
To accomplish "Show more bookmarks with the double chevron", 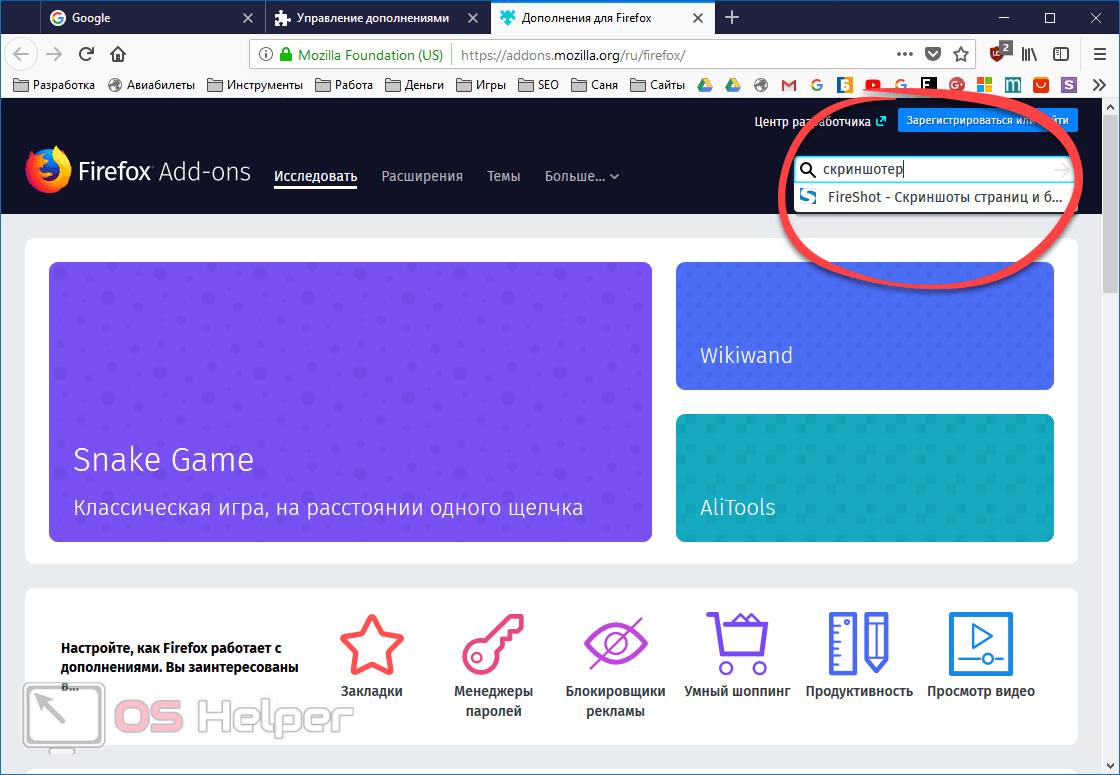I will [1099, 85].
